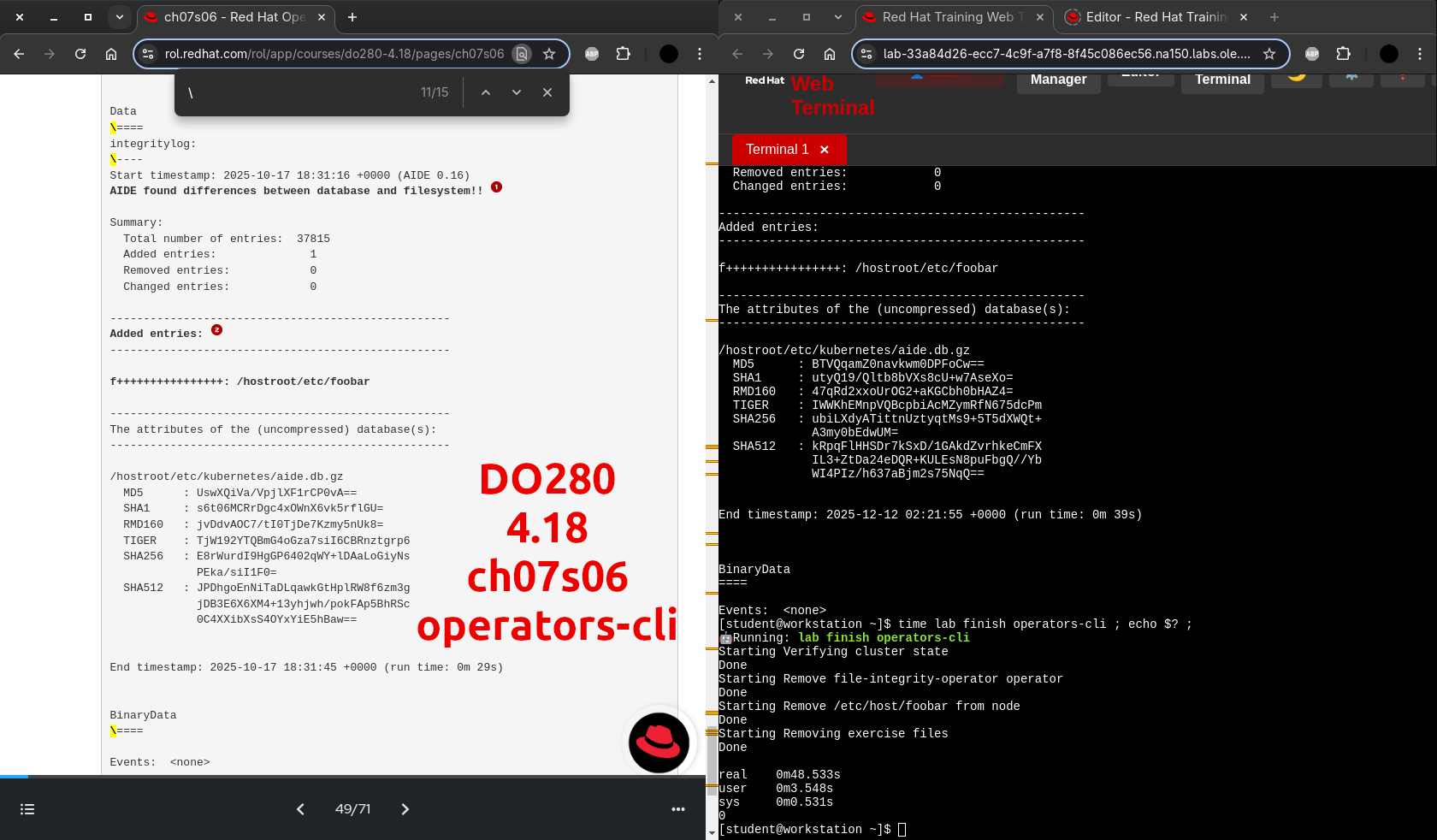Switch to Red Hat Training Web Terminal tab
Image resolution: width=1437 pixels, height=840 pixels.
coord(954,17)
